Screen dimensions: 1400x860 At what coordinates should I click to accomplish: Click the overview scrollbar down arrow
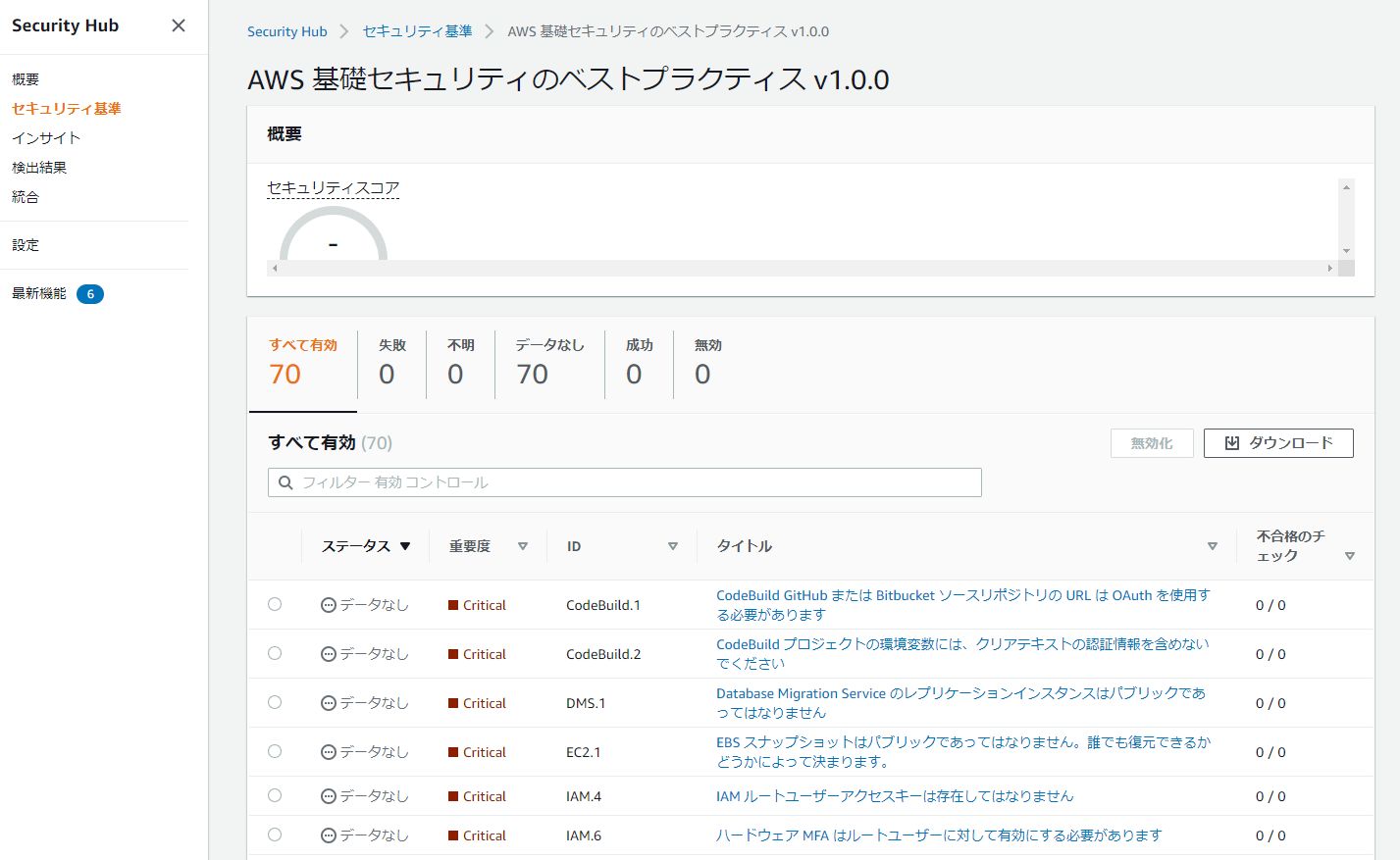coord(1346,251)
